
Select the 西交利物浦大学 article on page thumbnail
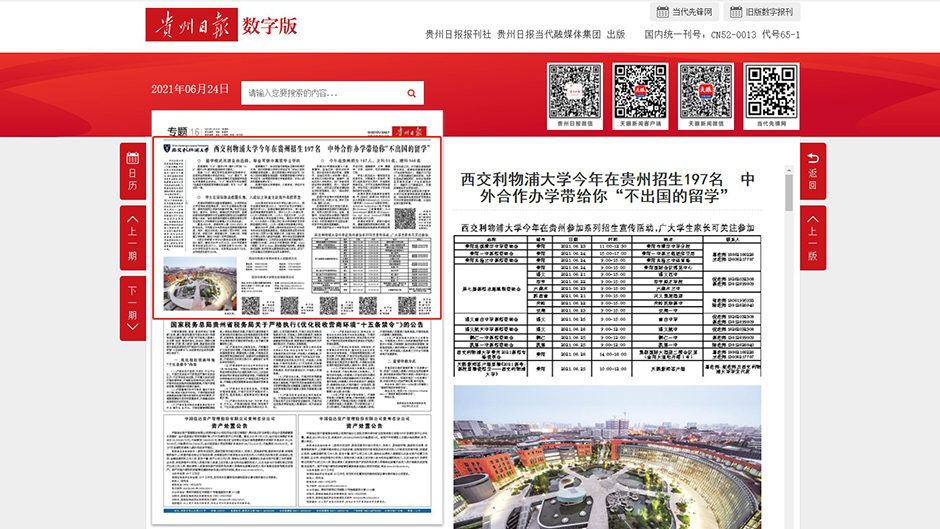pyautogui.click(x=297, y=229)
